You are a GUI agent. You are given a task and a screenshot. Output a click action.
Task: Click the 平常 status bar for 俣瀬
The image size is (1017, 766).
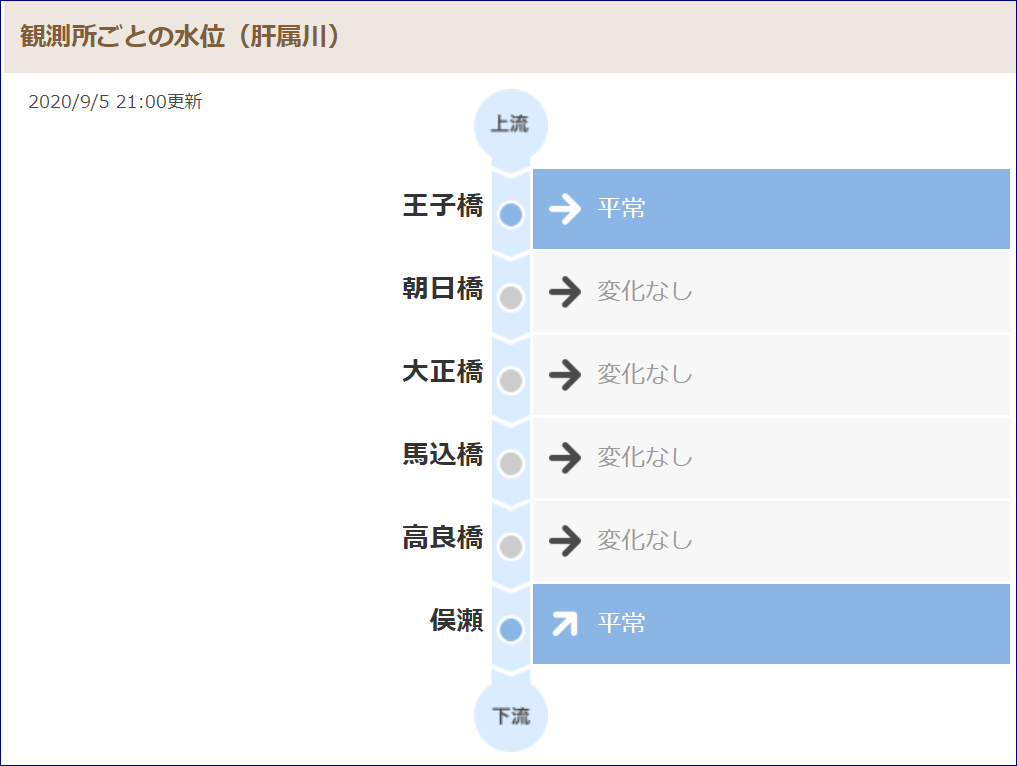point(771,624)
